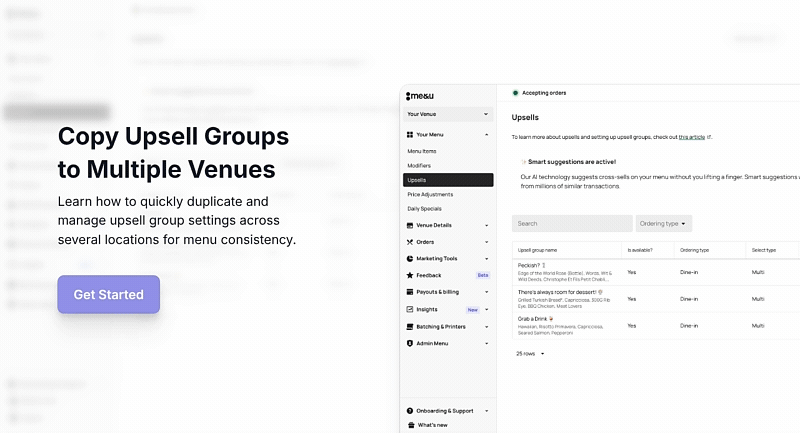This screenshot has height=433, width=800.
Task: Open Daily Specials in sidebar
Action: click(424, 209)
